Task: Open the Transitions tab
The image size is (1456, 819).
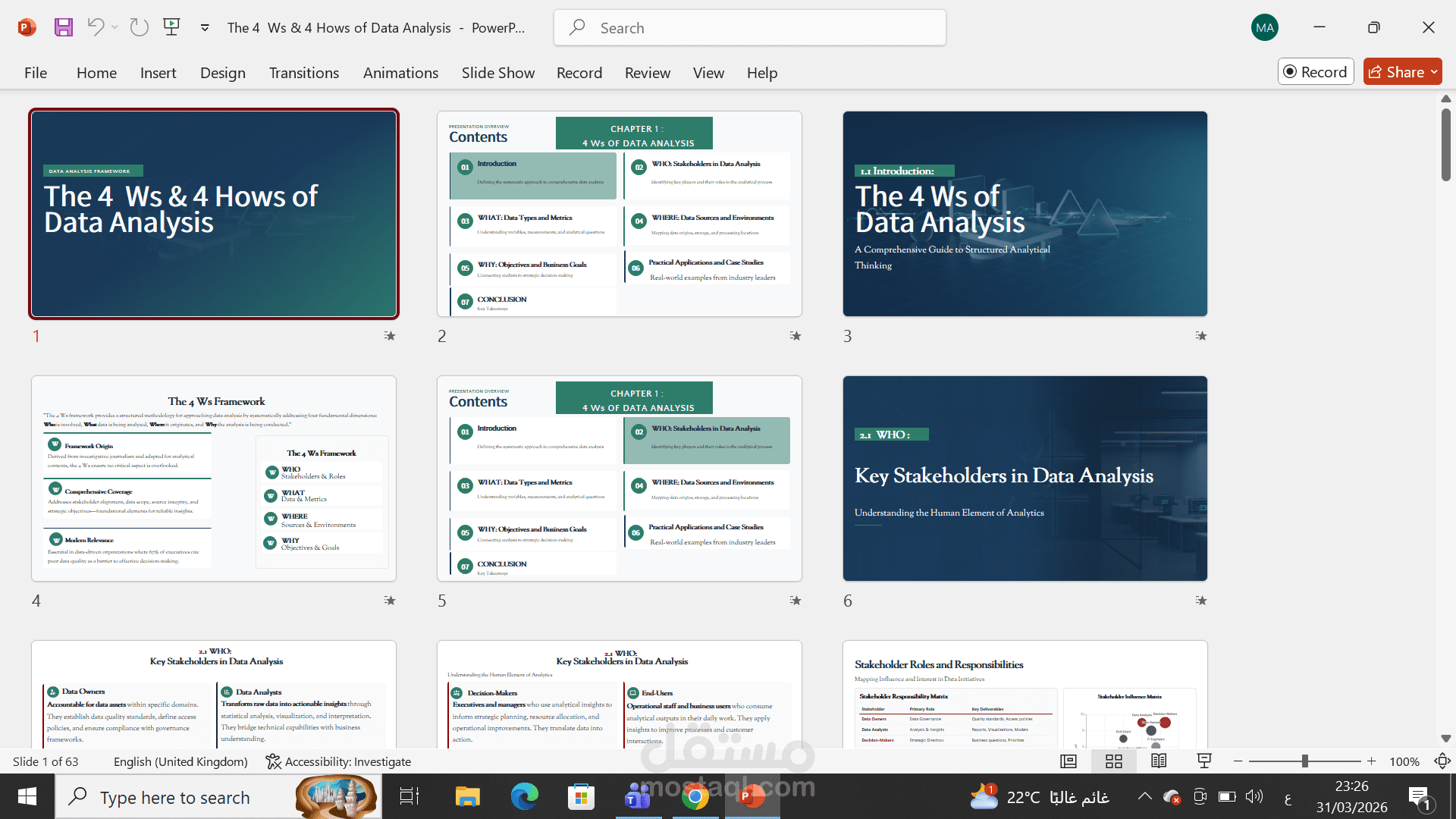Action: (303, 73)
